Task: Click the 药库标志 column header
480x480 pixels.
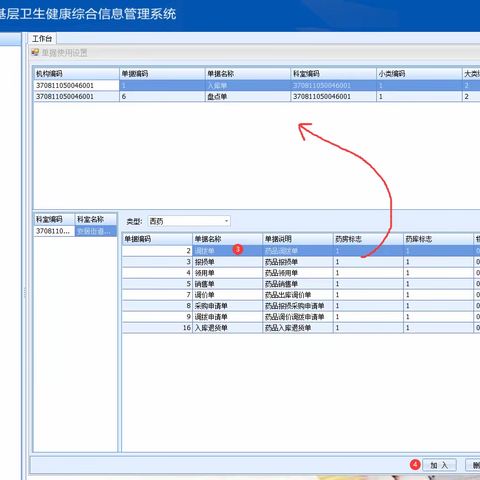Action: pyautogui.click(x=438, y=239)
